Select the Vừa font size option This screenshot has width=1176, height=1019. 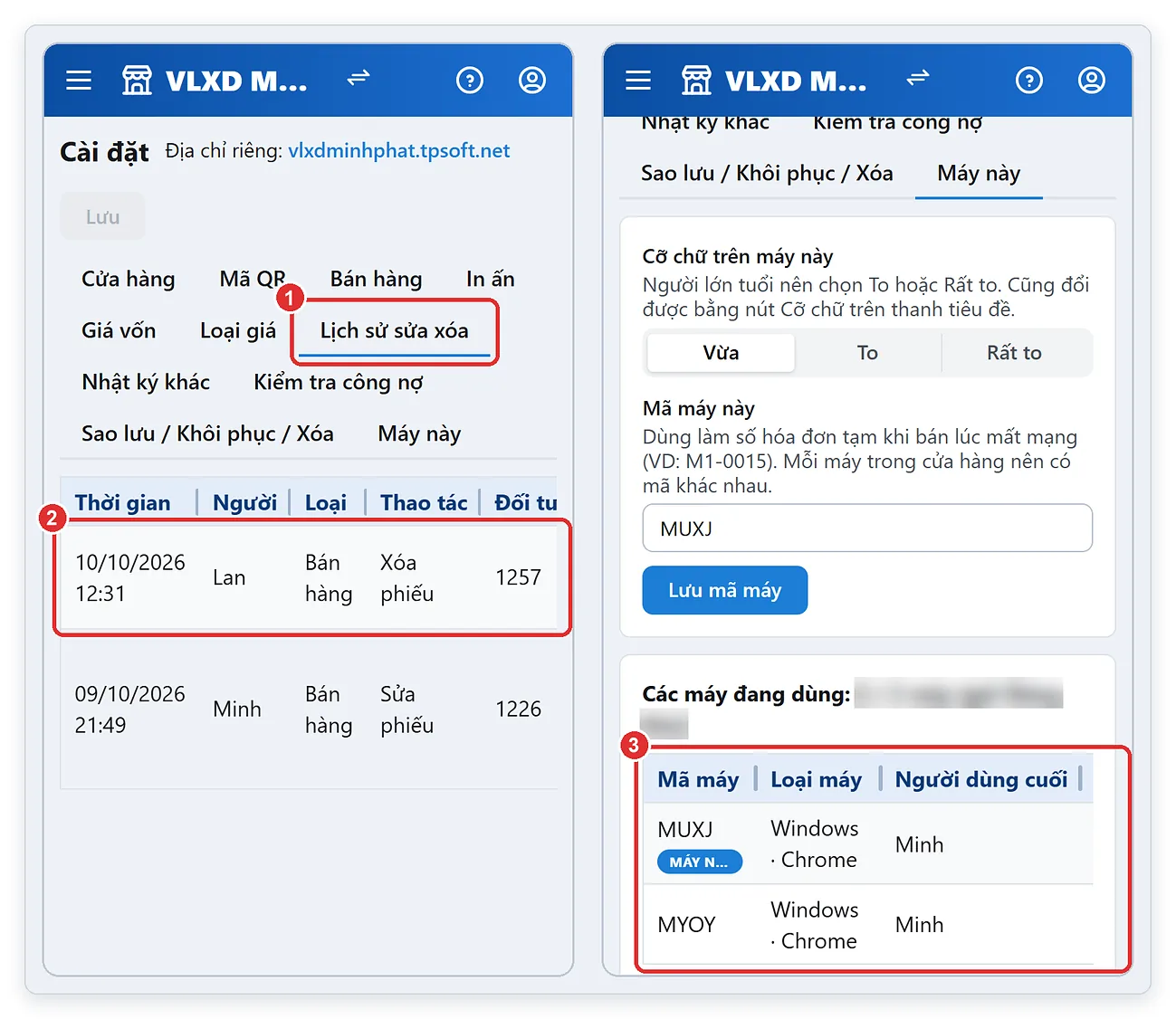pyautogui.click(x=721, y=353)
